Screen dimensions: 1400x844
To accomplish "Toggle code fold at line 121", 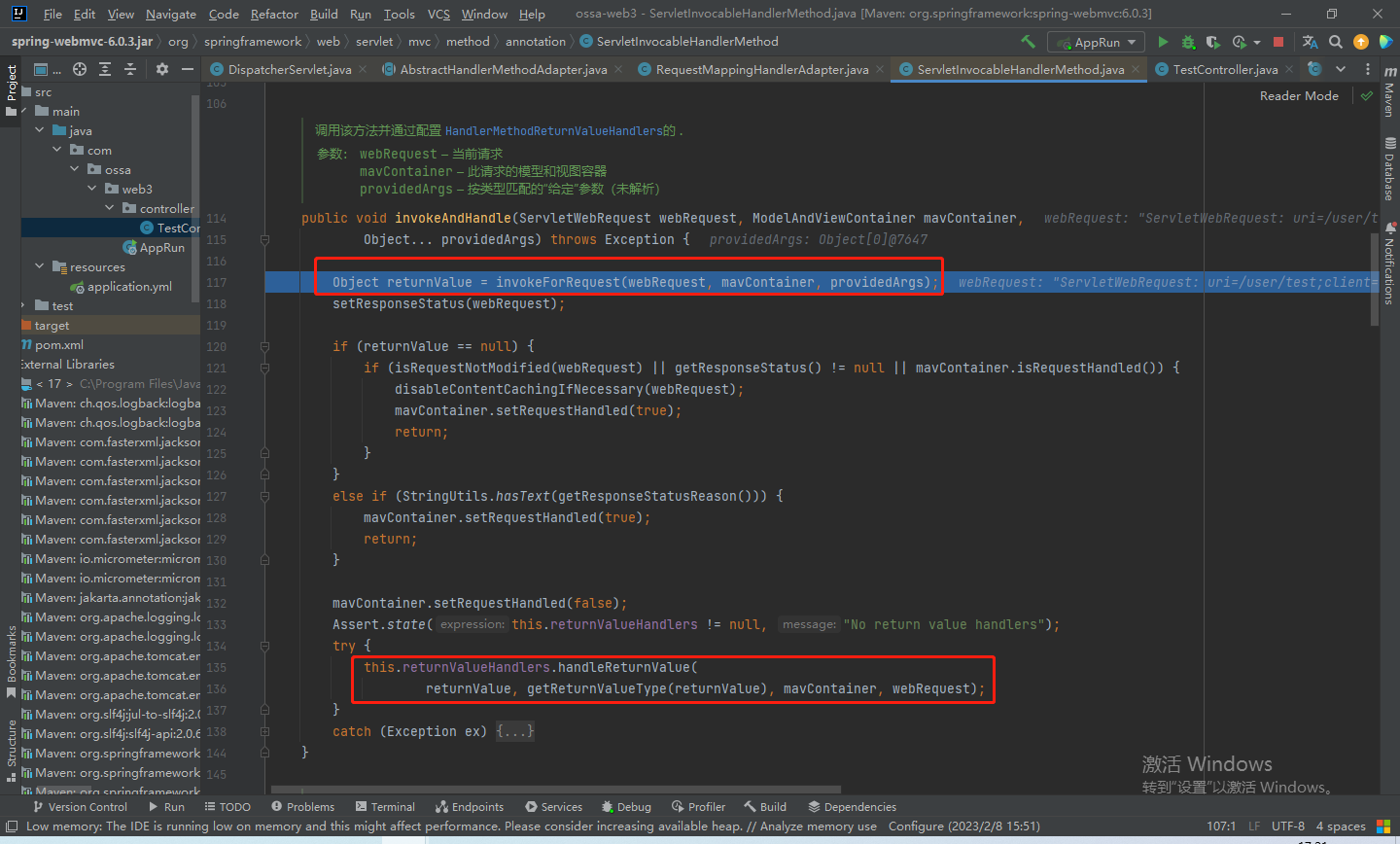I will click(x=264, y=368).
